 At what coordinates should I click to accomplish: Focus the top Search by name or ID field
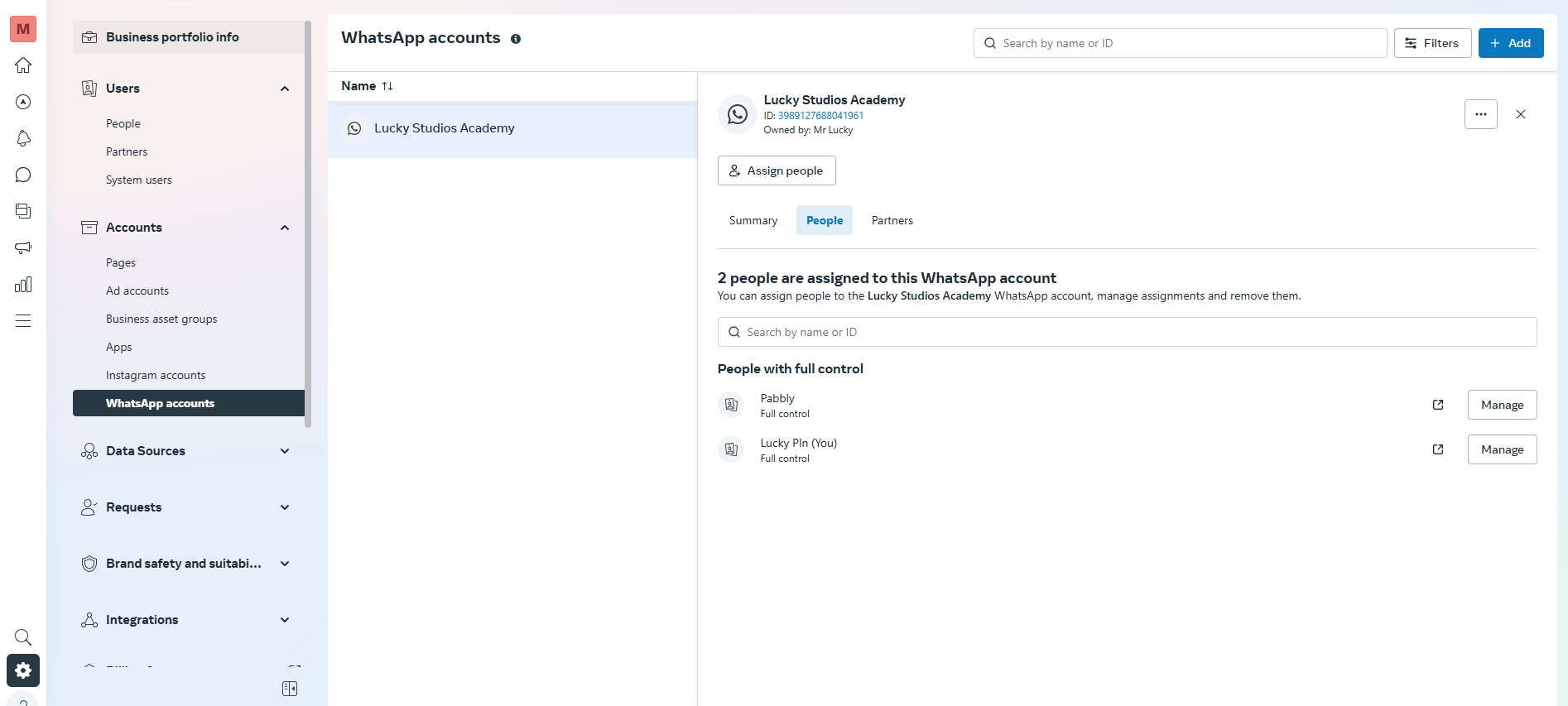click(1180, 43)
